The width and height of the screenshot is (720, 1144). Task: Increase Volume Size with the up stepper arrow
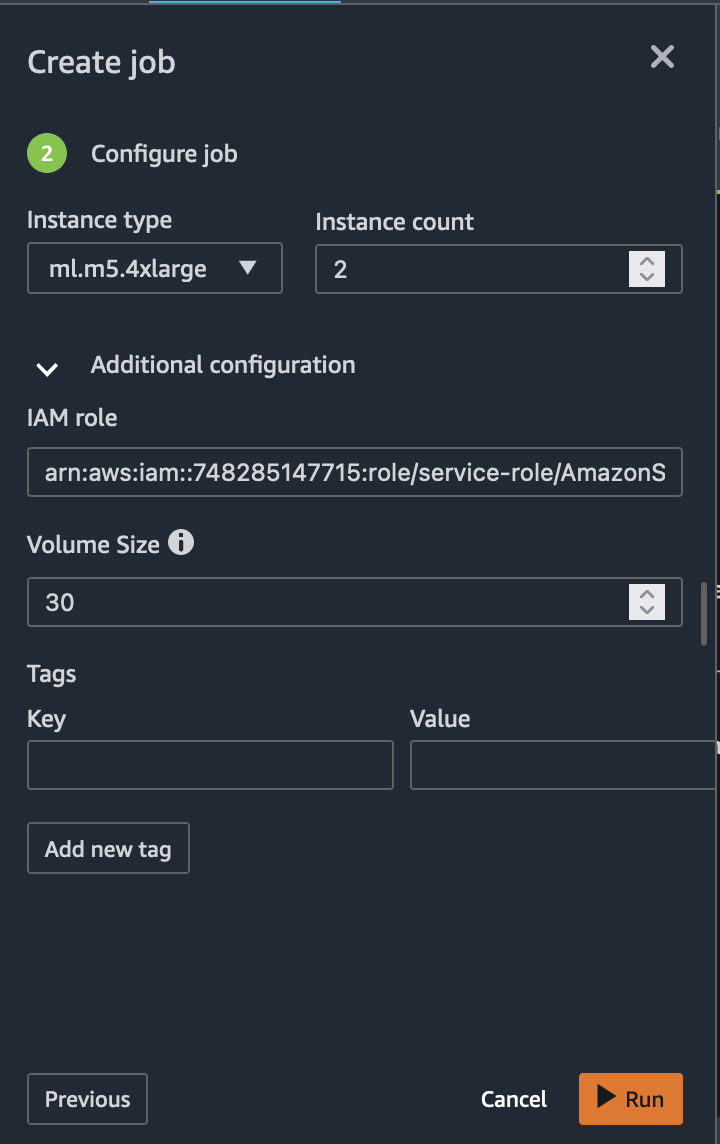click(647, 595)
